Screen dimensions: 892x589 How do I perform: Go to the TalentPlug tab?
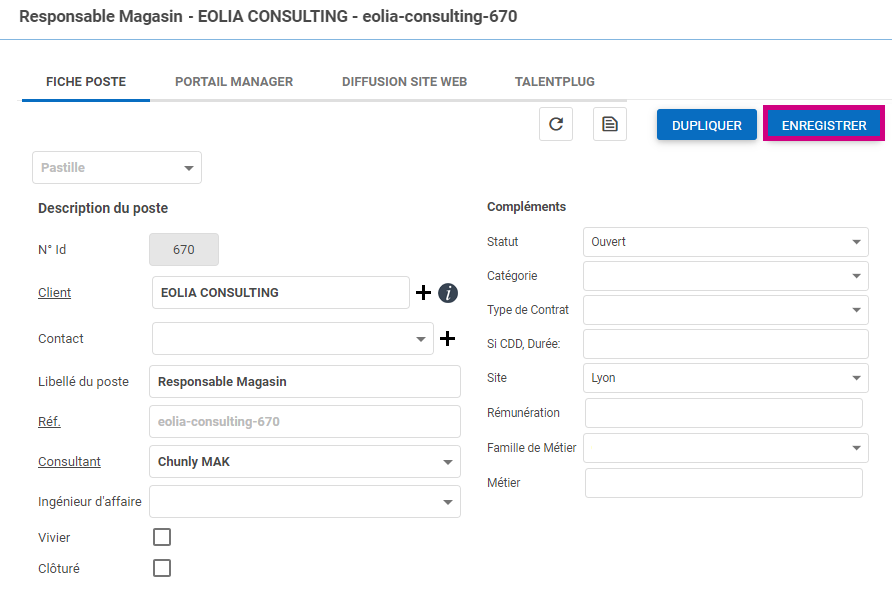coord(555,82)
